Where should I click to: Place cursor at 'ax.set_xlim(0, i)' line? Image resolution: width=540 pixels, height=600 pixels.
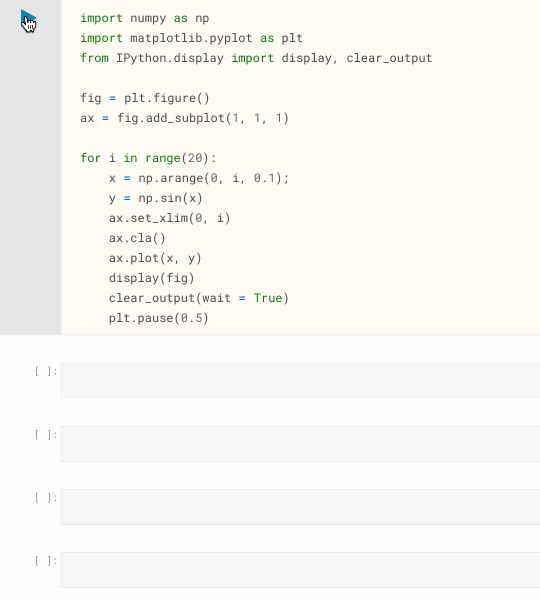pyautogui.click(x=170, y=218)
